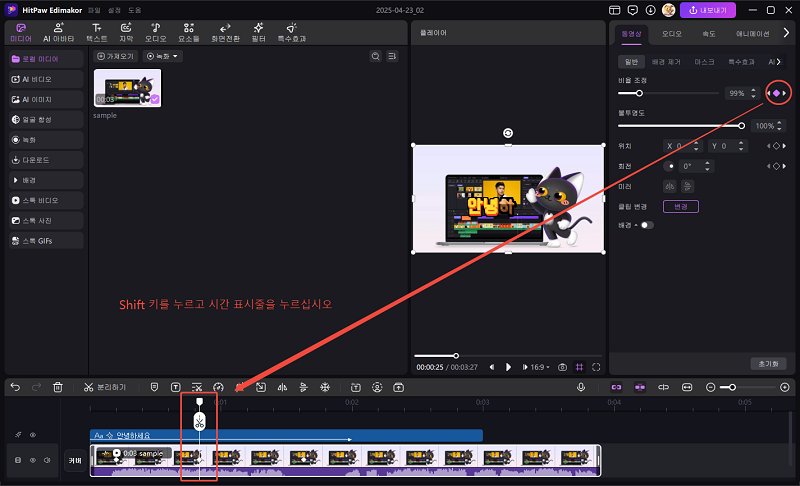Open the 필터 filters panel
Image resolution: width=800 pixels, height=486 pixels.
click(259, 33)
